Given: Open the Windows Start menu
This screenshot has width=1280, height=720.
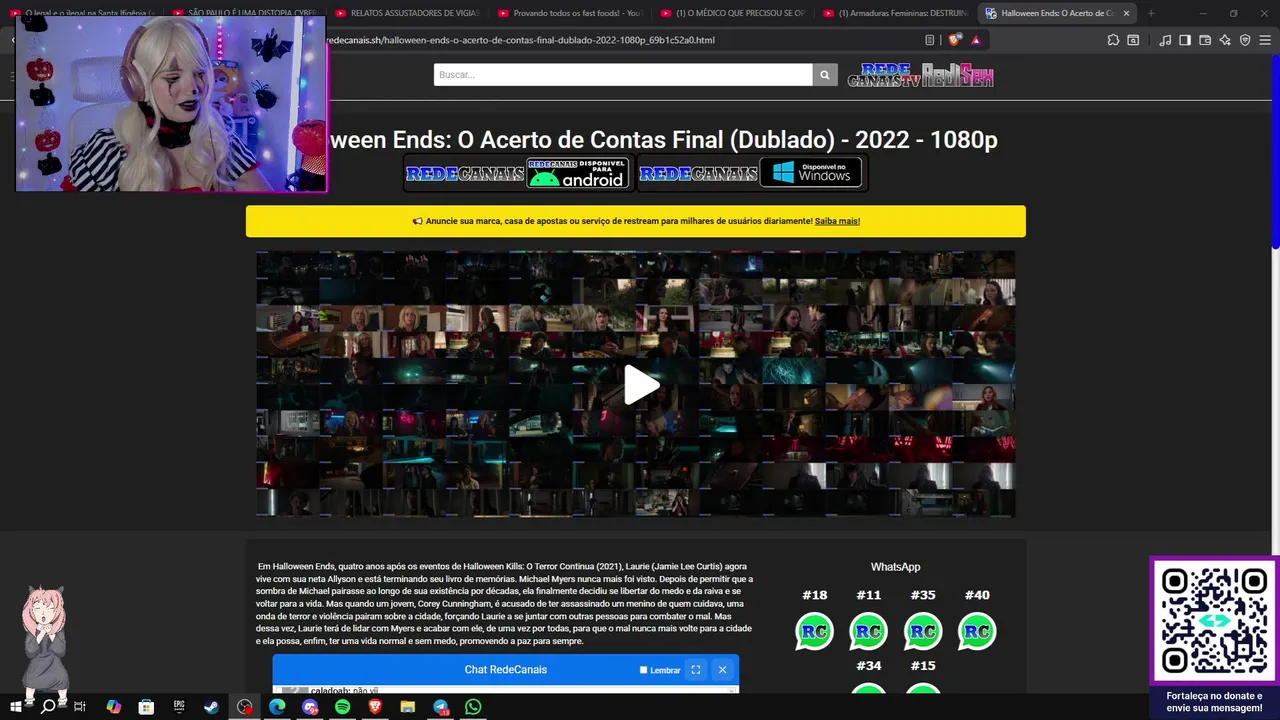Looking at the screenshot, I should [15, 707].
